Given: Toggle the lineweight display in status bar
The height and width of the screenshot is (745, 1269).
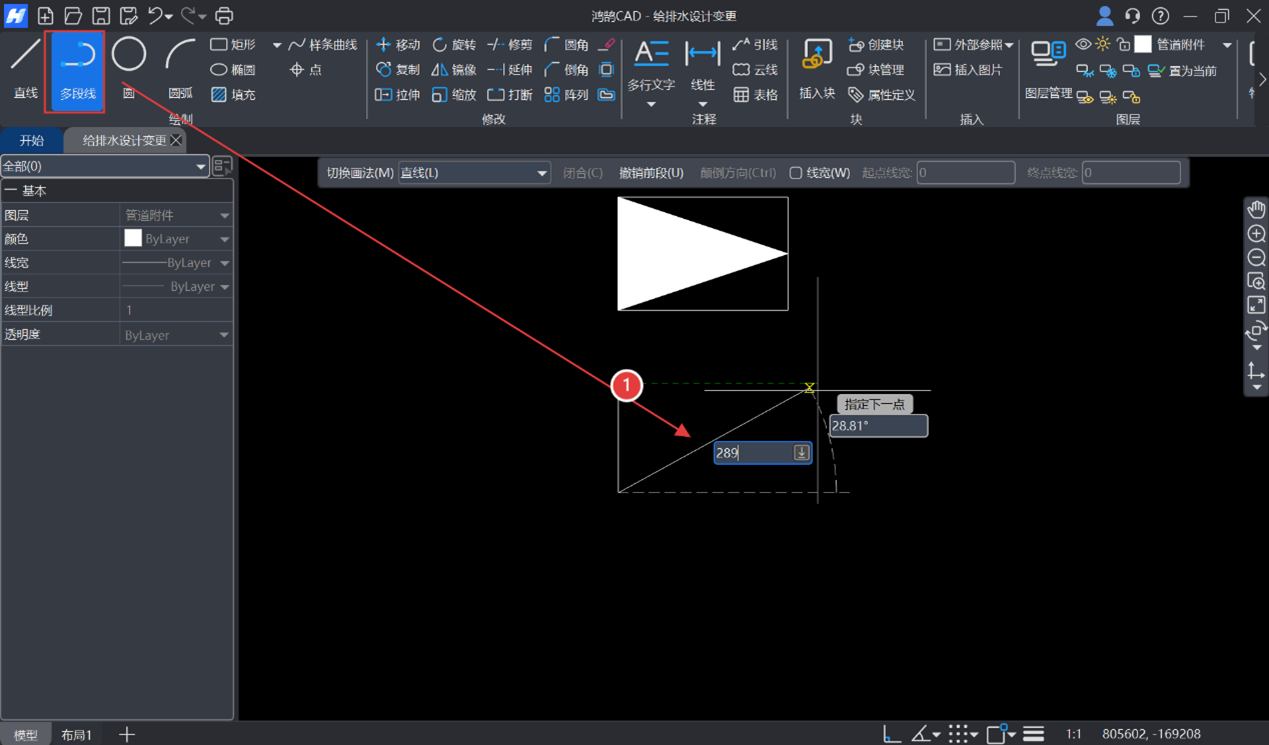Looking at the screenshot, I should pyautogui.click(x=1033, y=734).
